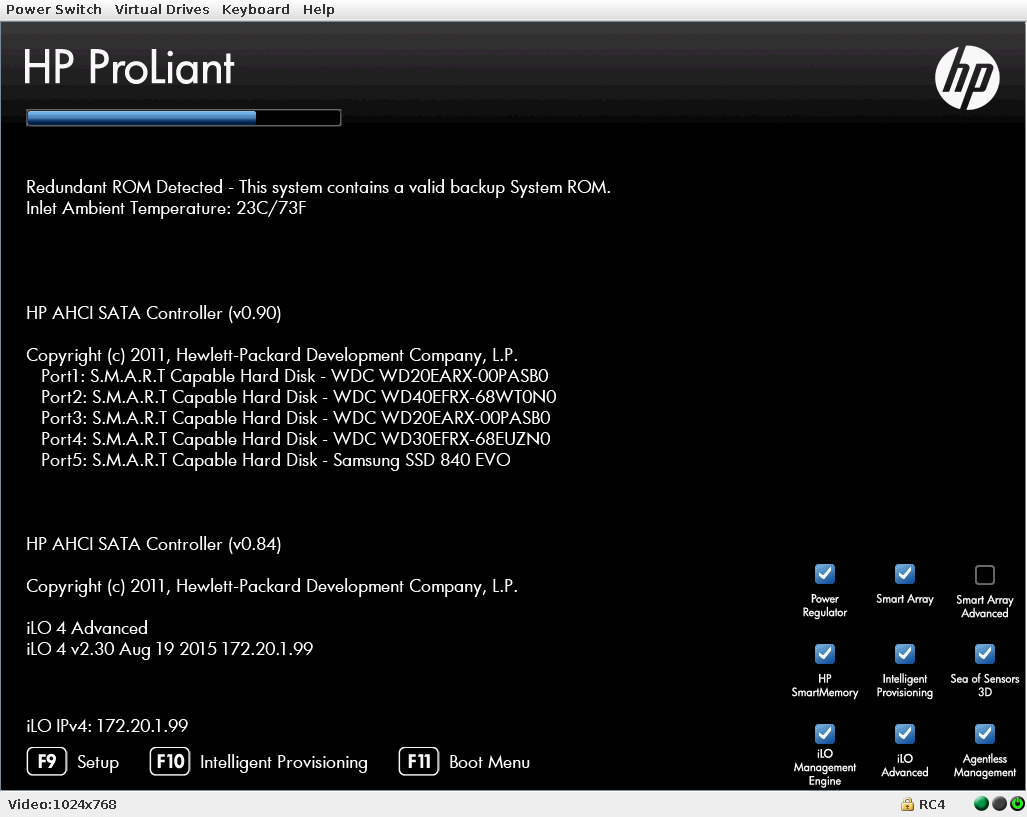The image size is (1027, 817).
Task: Click the F9 key icon
Action: pos(47,761)
